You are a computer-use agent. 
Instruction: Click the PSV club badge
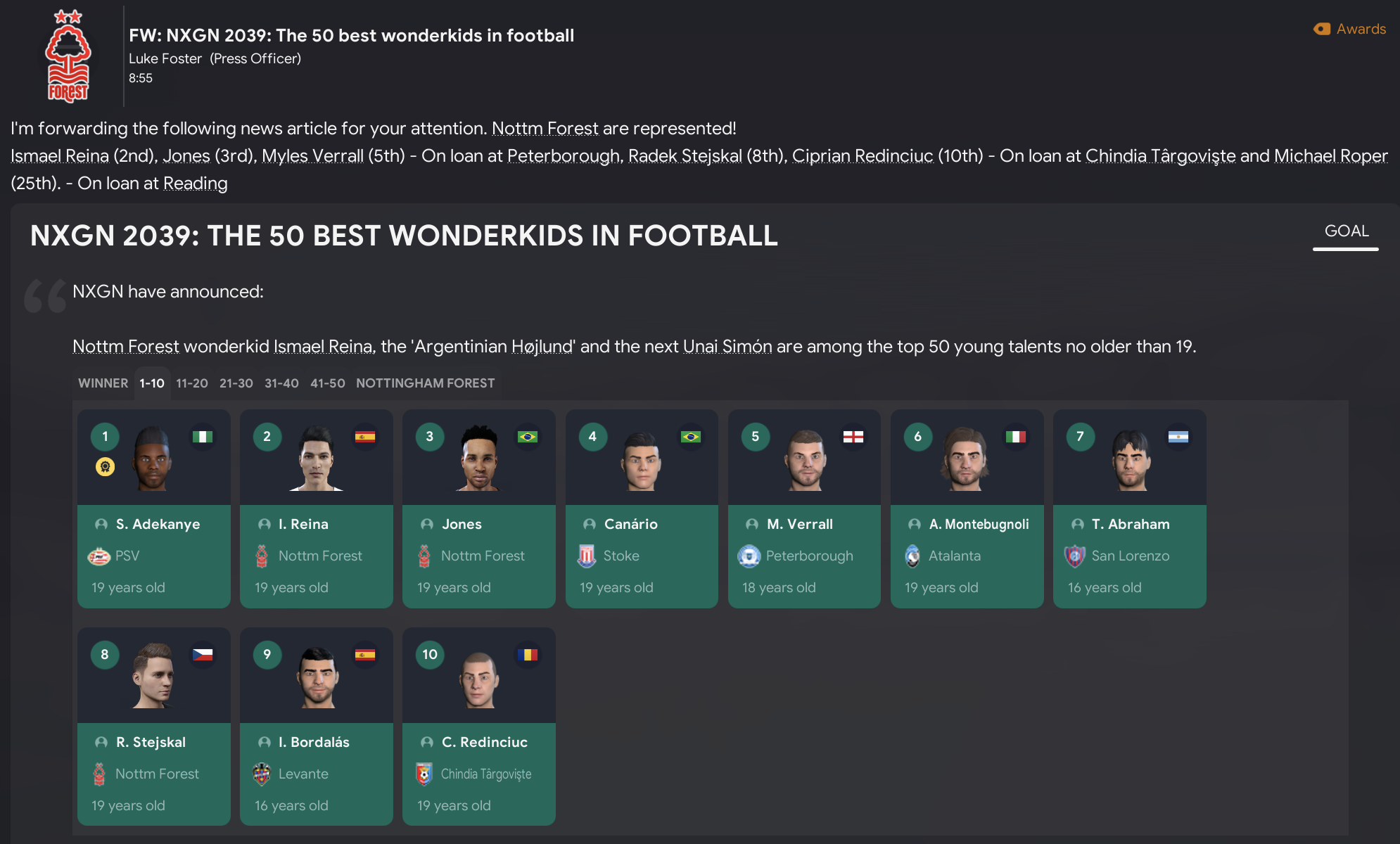tap(99, 556)
